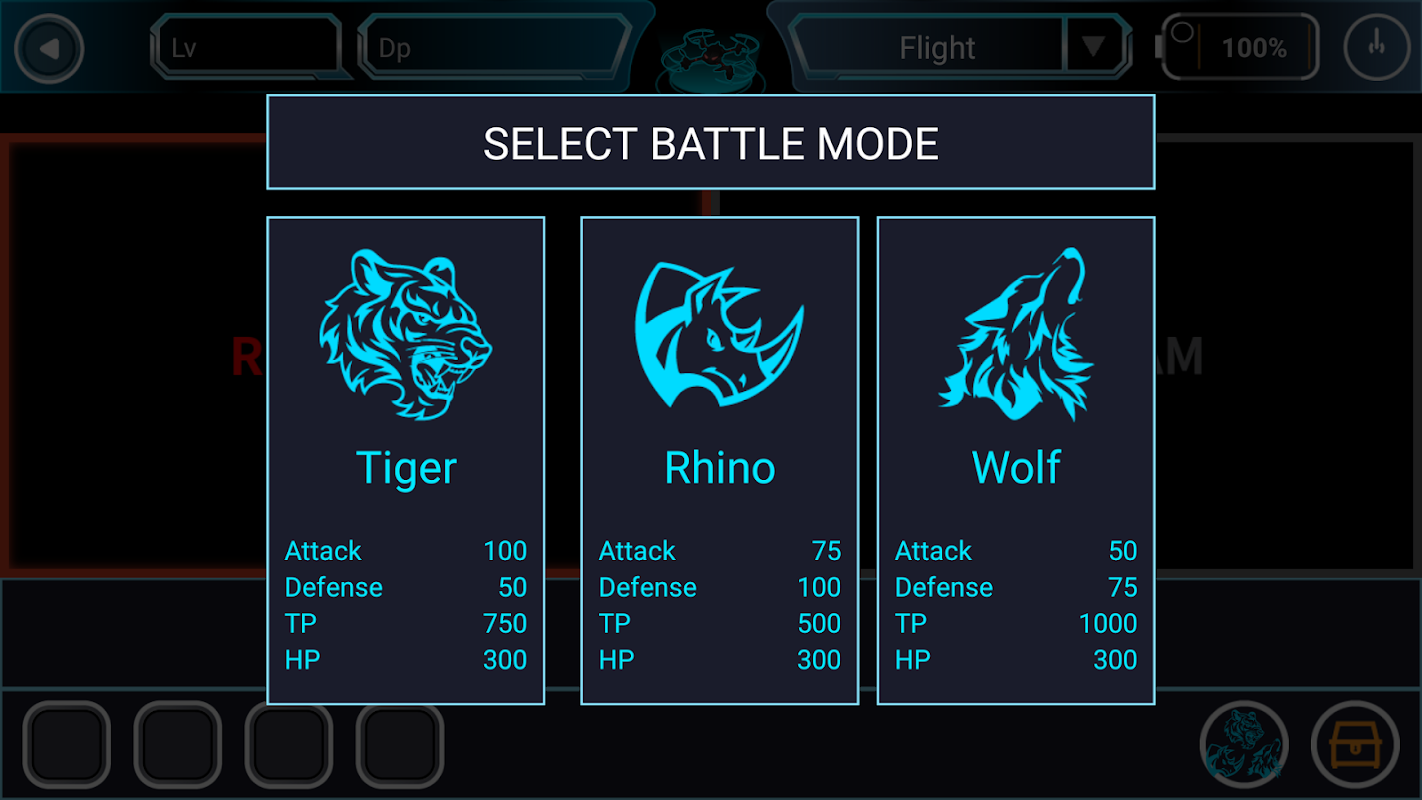Image resolution: width=1422 pixels, height=800 pixels.
Task: Tap the back arrow button
Action: pyautogui.click(x=49, y=47)
